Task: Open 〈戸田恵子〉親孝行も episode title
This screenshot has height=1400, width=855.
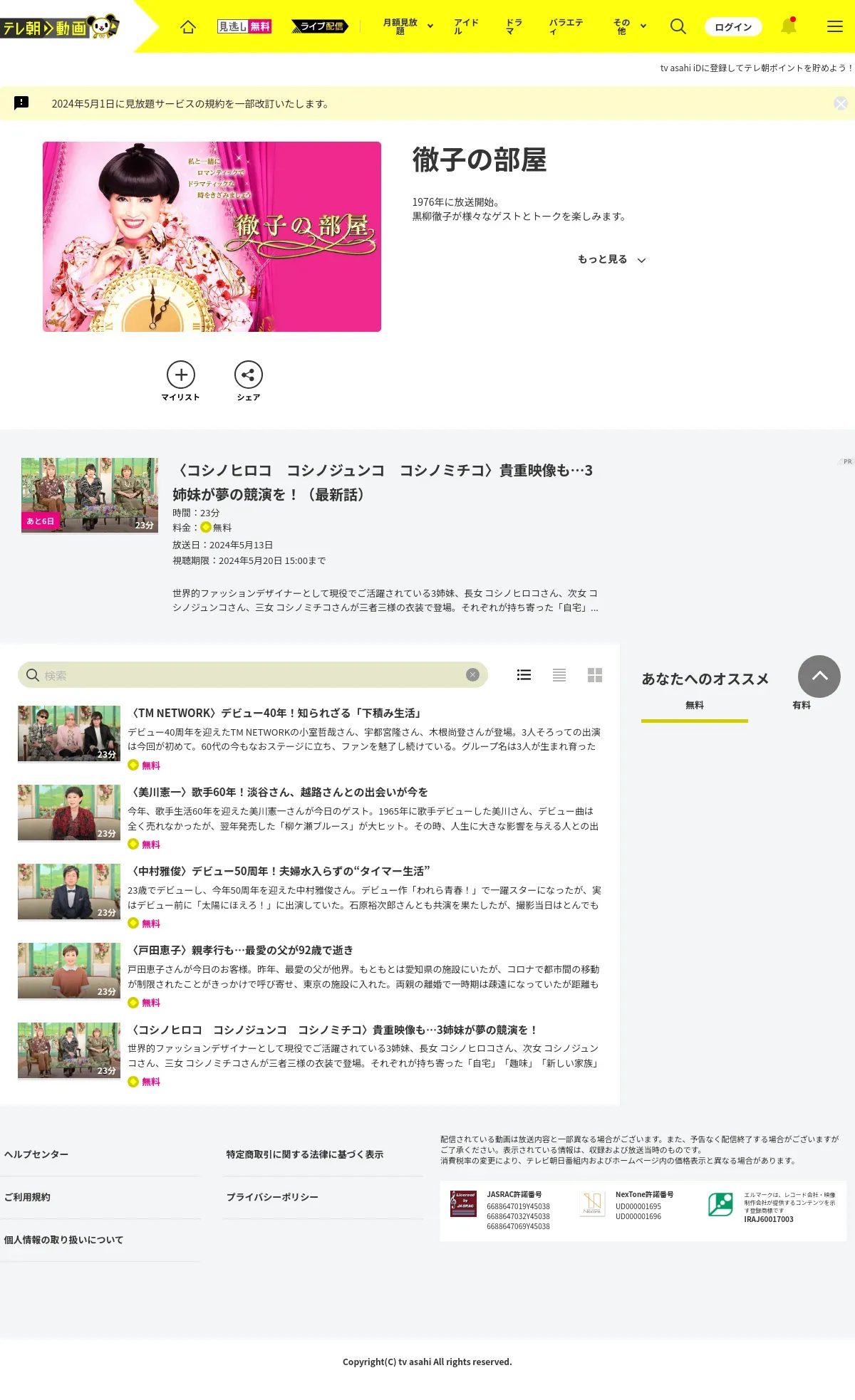Action: (241, 950)
